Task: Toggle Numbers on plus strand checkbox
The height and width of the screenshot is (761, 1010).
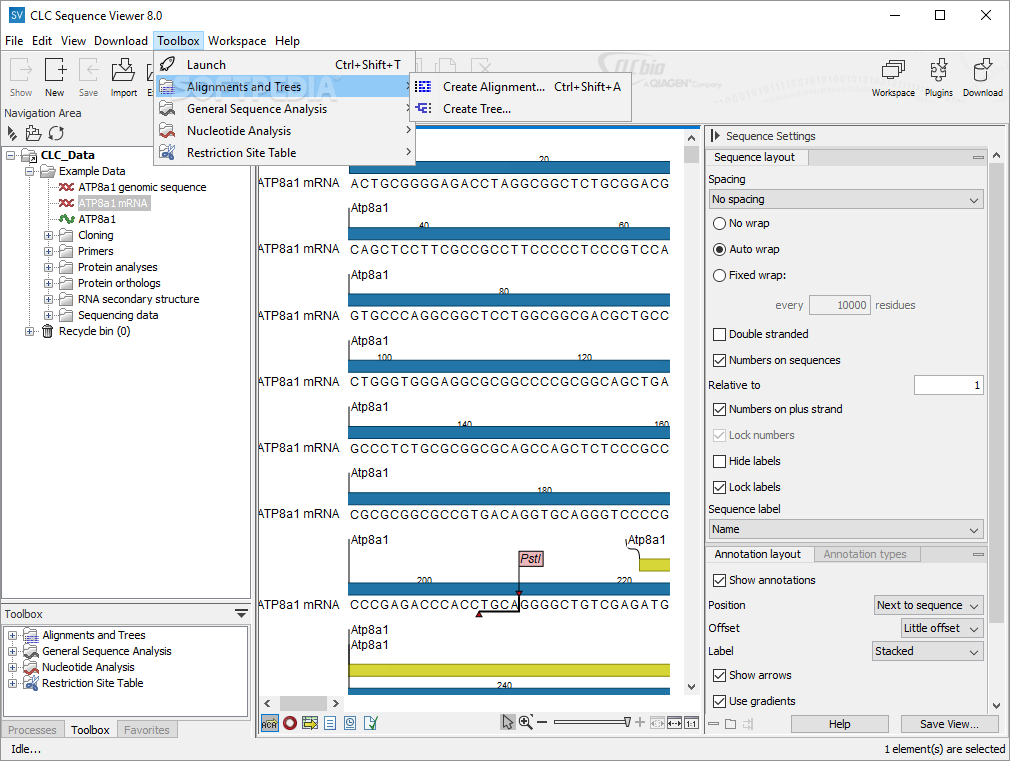Action: click(719, 409)
